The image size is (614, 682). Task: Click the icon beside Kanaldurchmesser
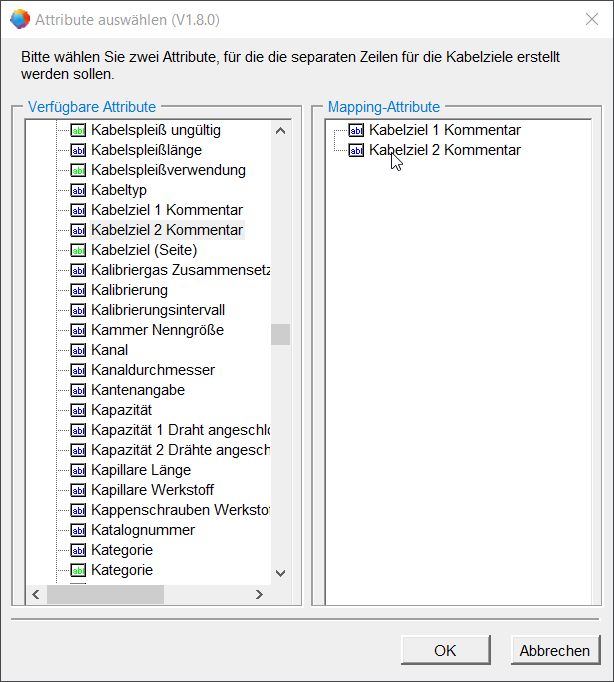click(79, 370)
